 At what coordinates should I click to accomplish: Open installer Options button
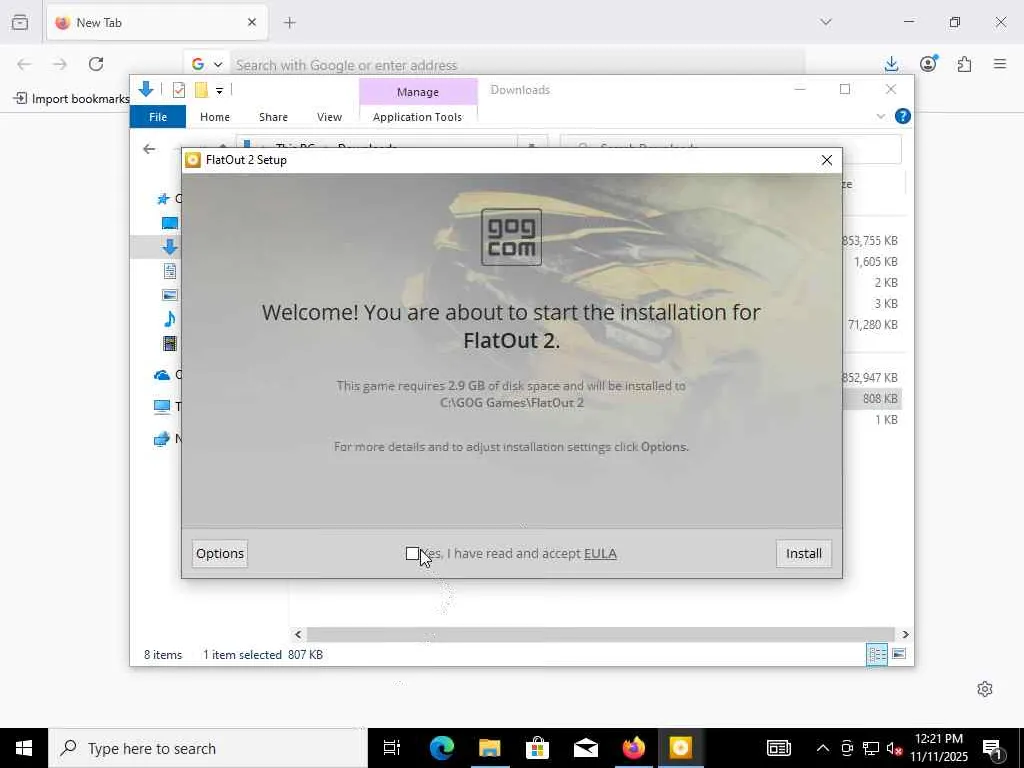coord(220,554)
